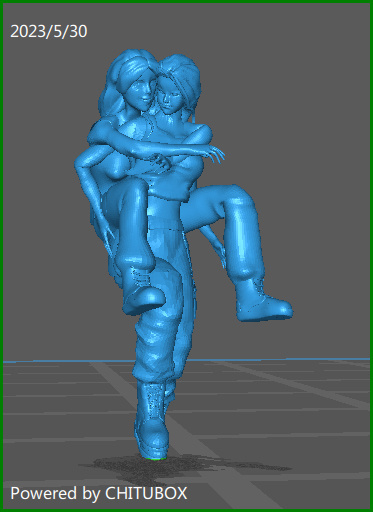Click the Powered by CHITUBOX watermark
The width and height of the screenshot is (373, 512).
(99, 493)
